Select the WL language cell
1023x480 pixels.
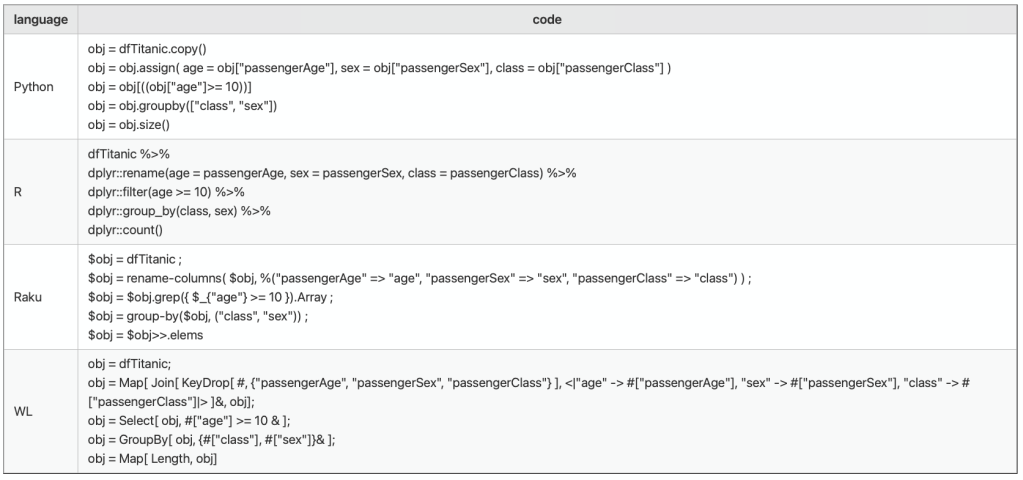pos(22,411)
